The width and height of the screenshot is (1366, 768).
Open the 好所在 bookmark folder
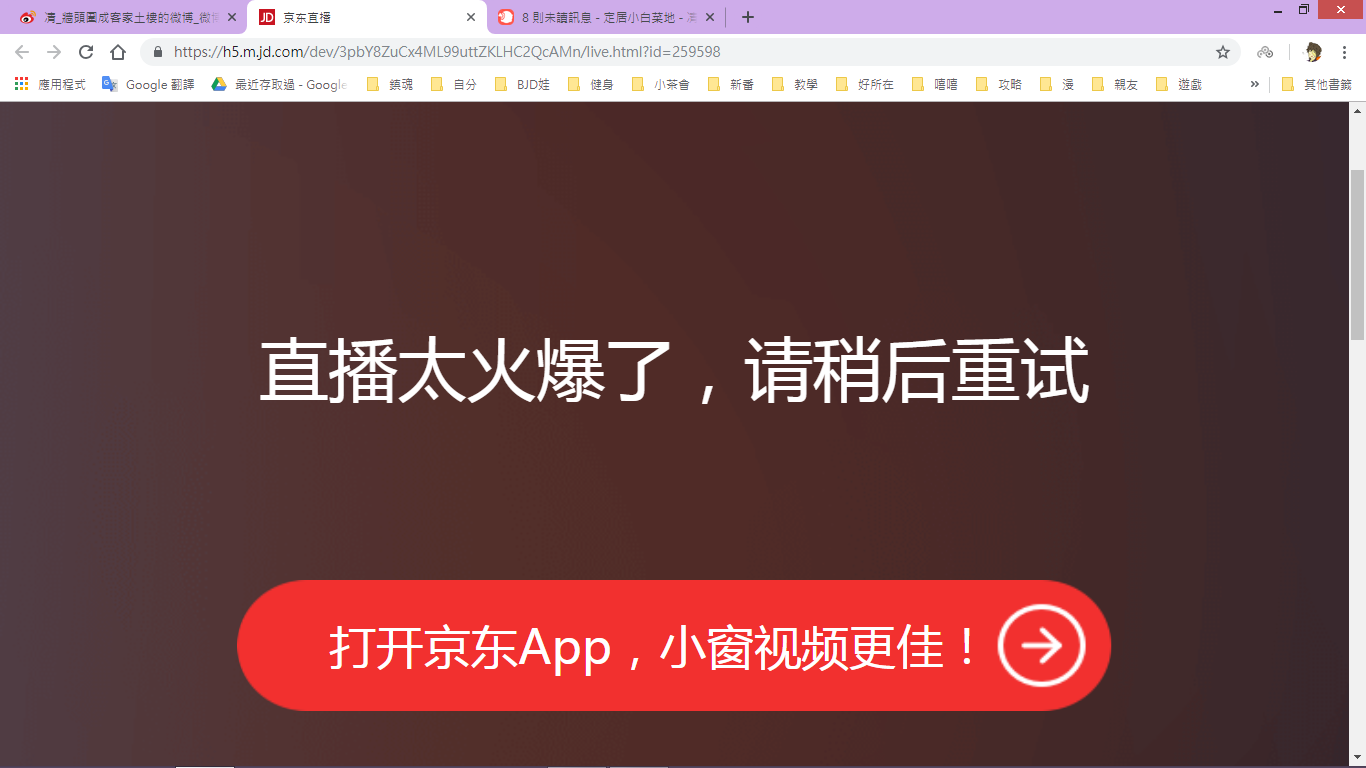point(865,85)
